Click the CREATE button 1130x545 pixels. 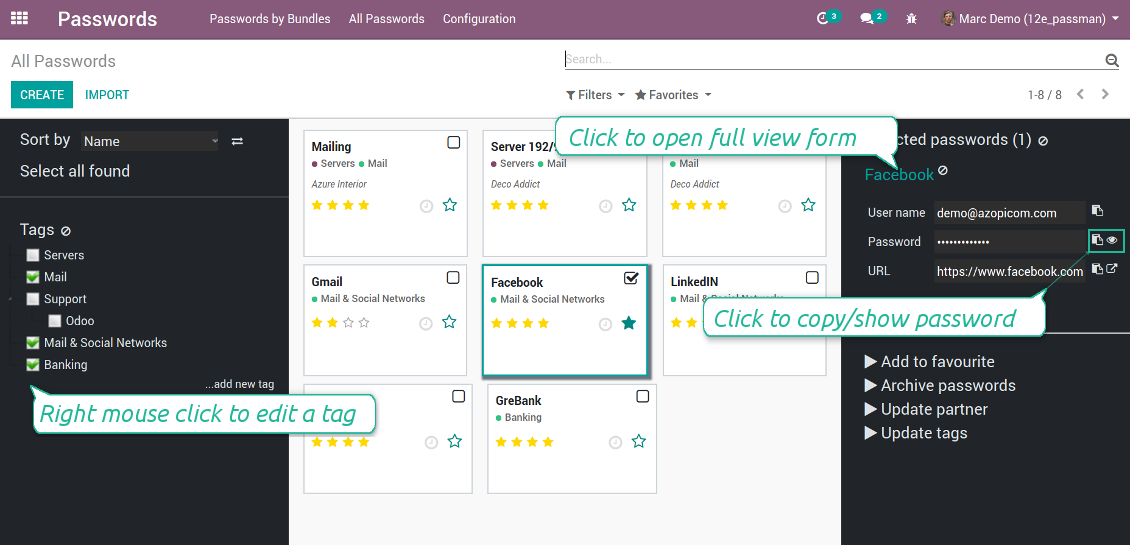pos(42,94)
